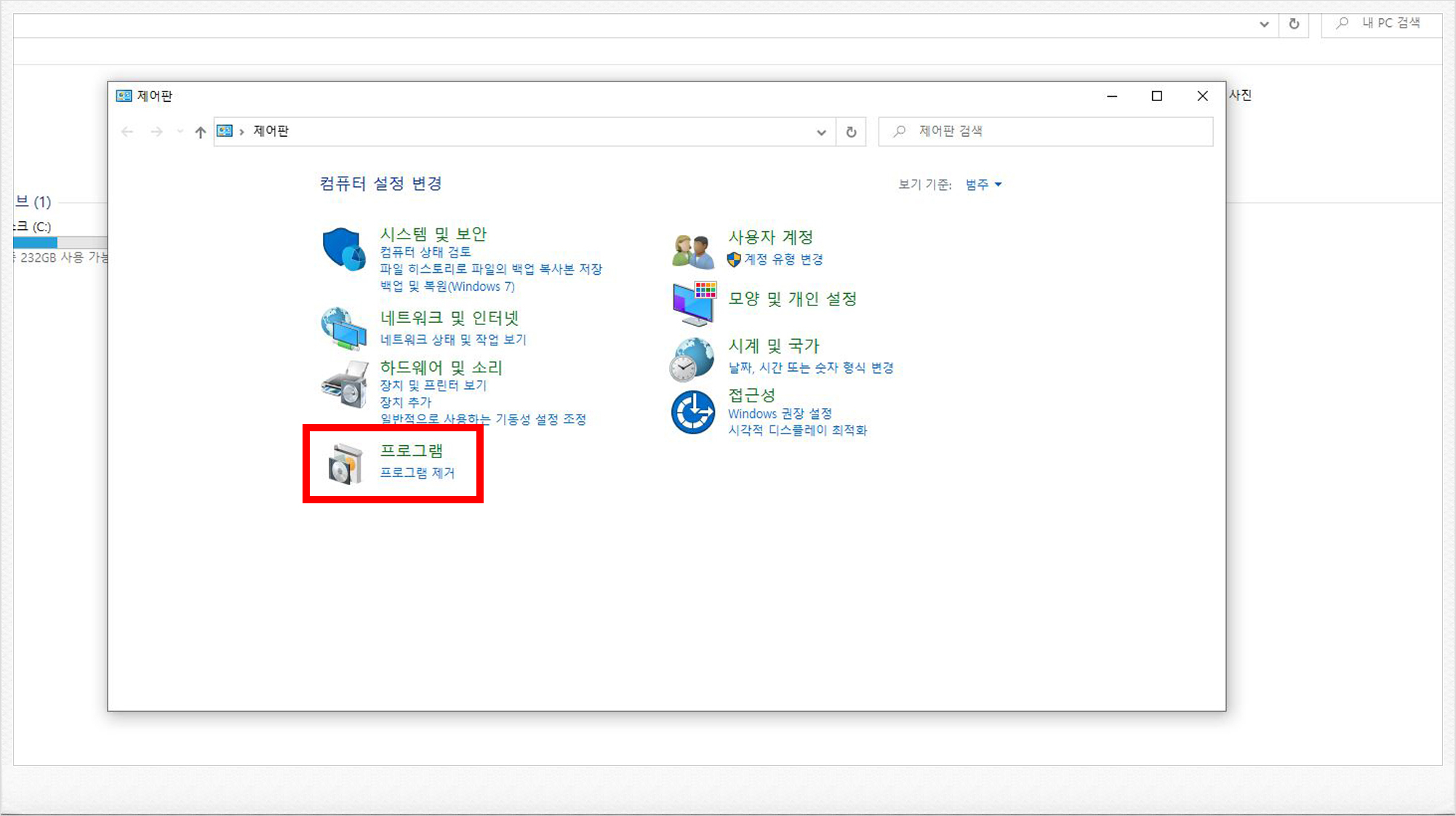Screen dimensions: 1456x816
Task: Click the System and Security shield icon
Action: pyautogui.click(x=343, y=249)
